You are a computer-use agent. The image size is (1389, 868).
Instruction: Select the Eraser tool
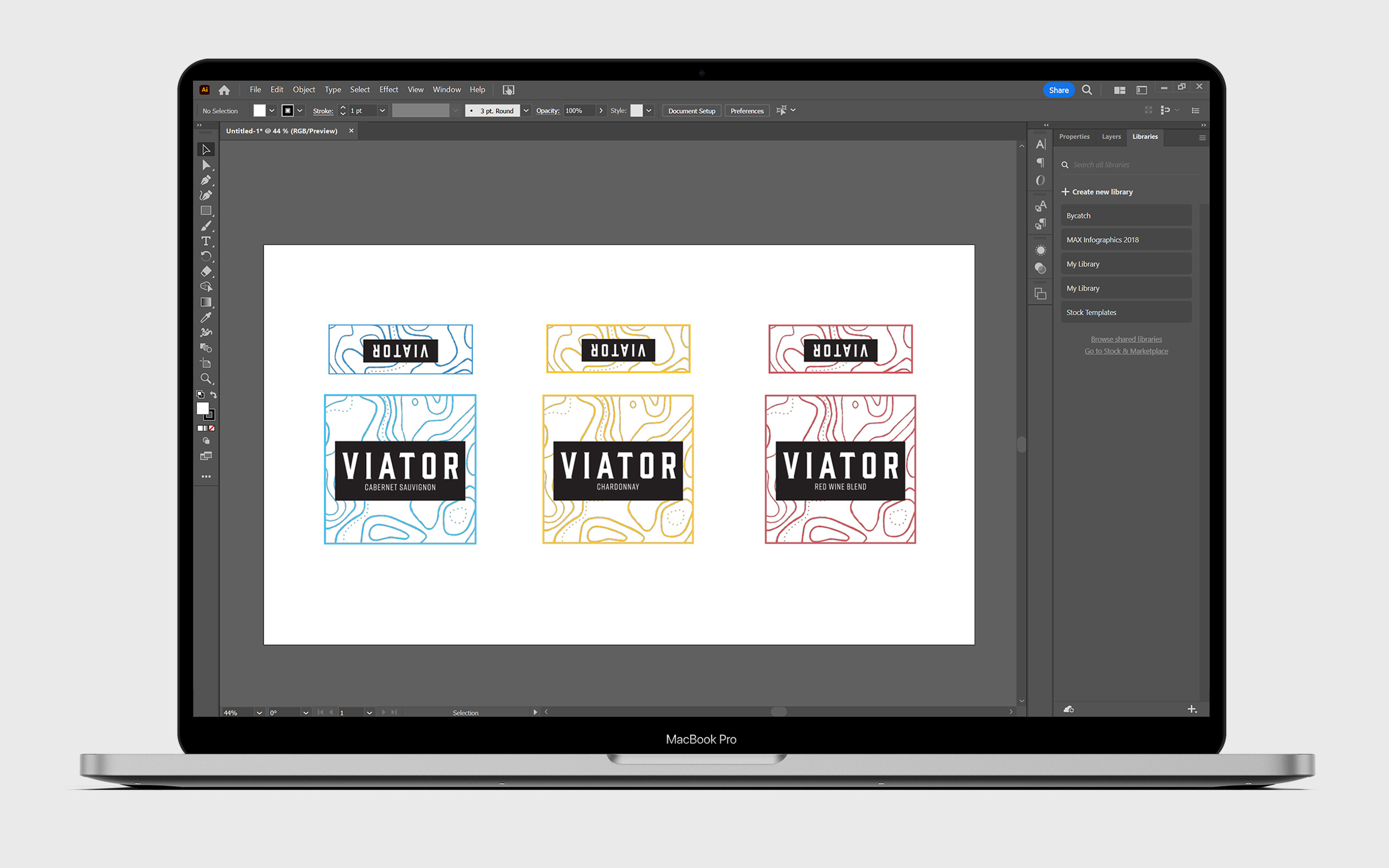click(206, 272)
